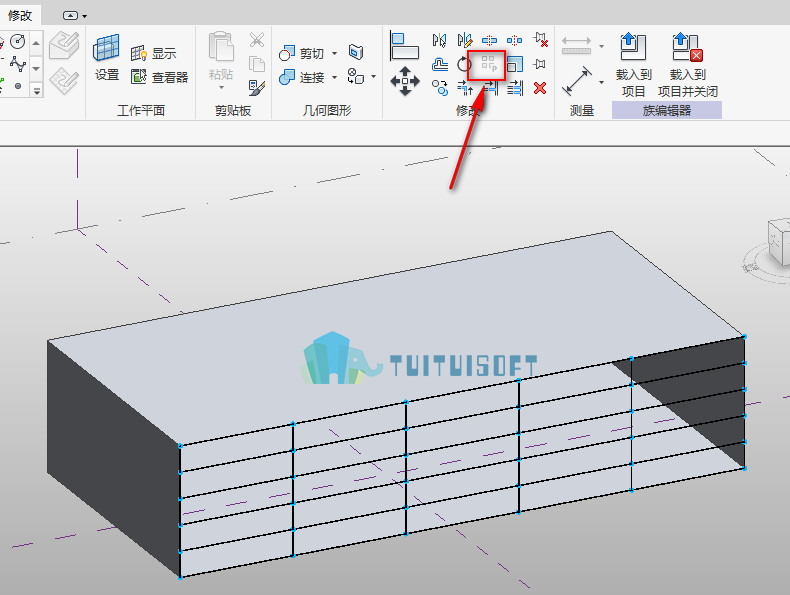Click the greyed measure-between-references ruler icon
The width and height of the screenshot is (790, 595).
(576, 45)
